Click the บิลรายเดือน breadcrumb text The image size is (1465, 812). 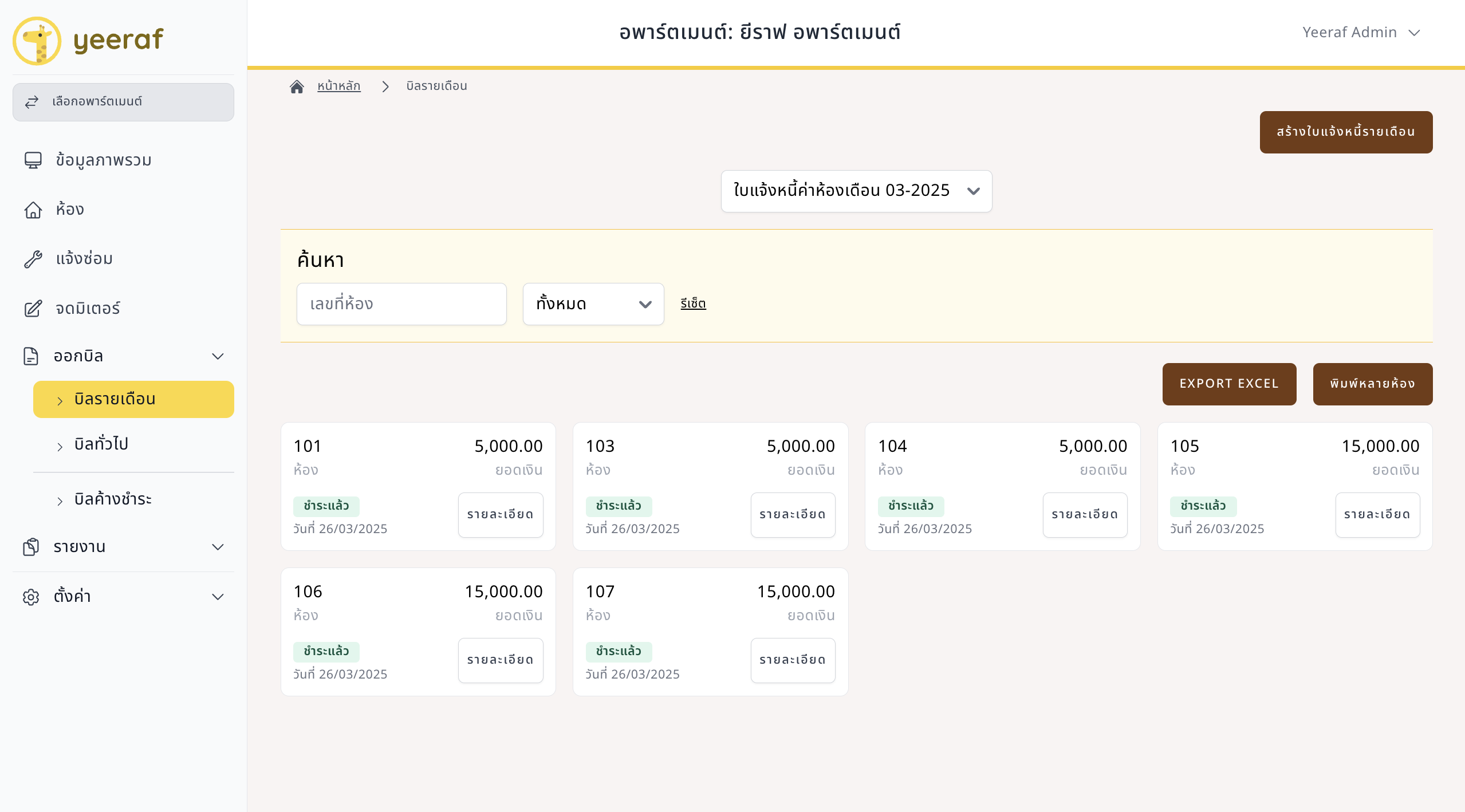click(x=436, y=86)
